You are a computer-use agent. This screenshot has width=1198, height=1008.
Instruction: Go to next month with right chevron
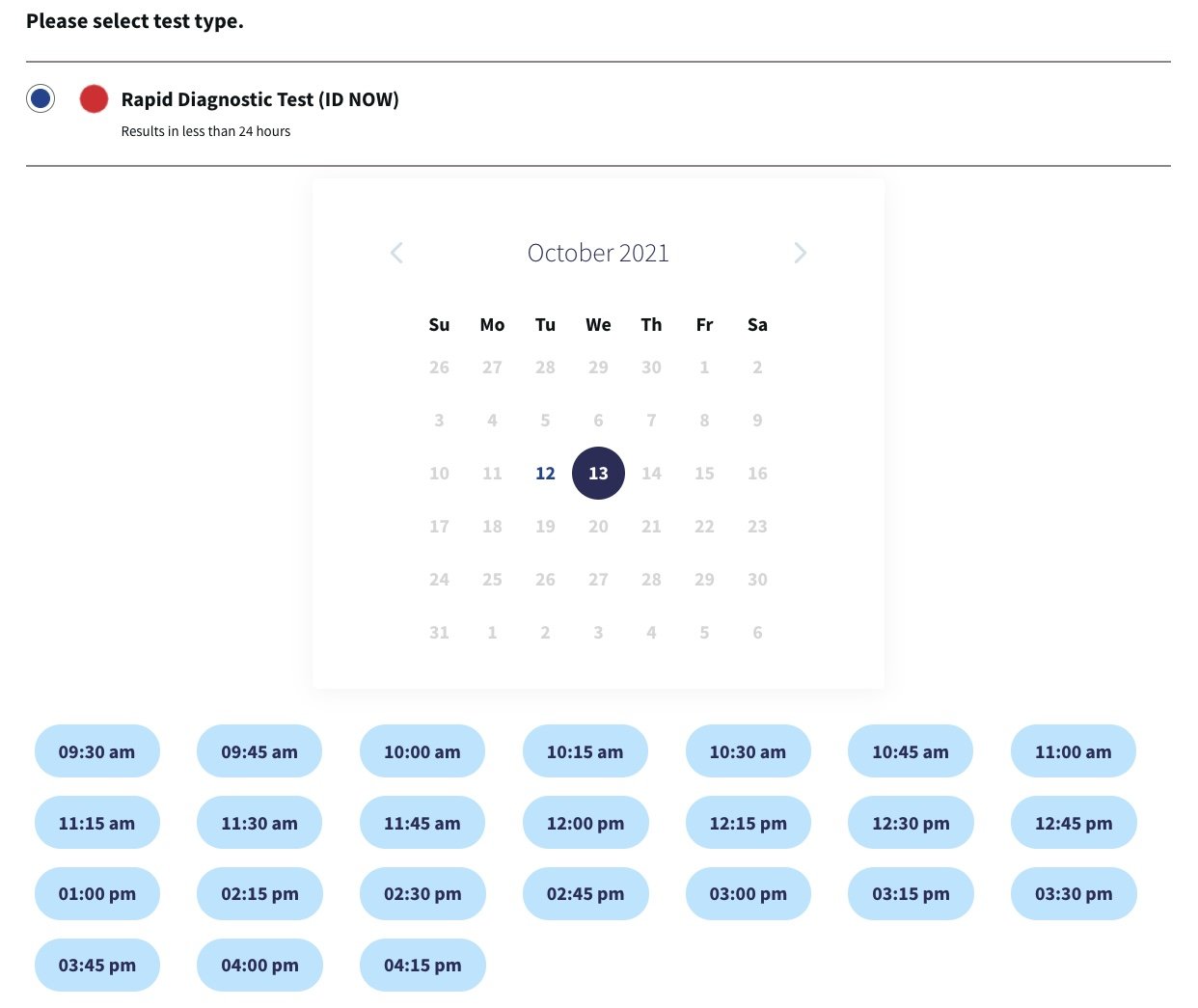[800, 253]
